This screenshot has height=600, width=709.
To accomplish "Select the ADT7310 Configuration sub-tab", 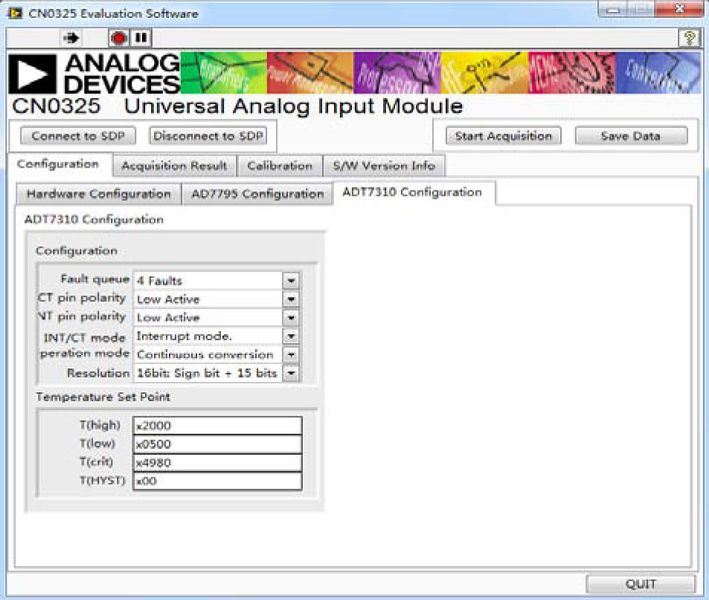I will pyautogui.click(x=412, y=192).
